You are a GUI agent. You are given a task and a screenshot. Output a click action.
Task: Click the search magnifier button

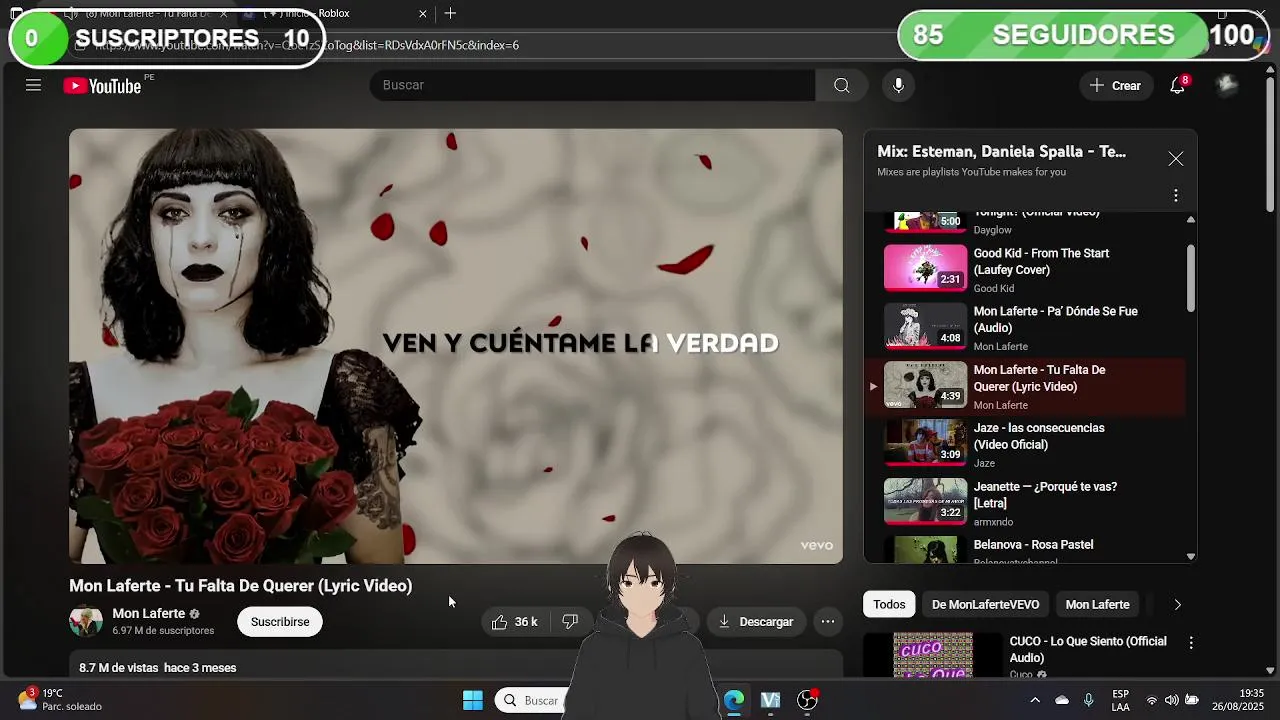pos(842,85)
